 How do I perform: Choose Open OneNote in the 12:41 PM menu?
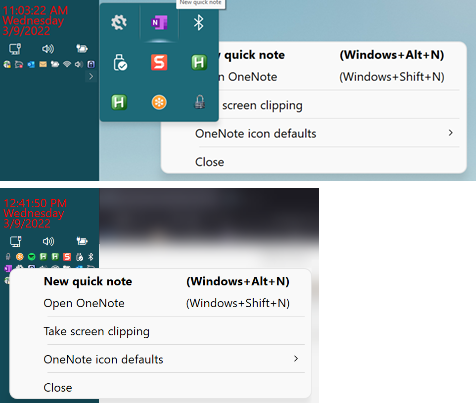[x=160, y=303]
